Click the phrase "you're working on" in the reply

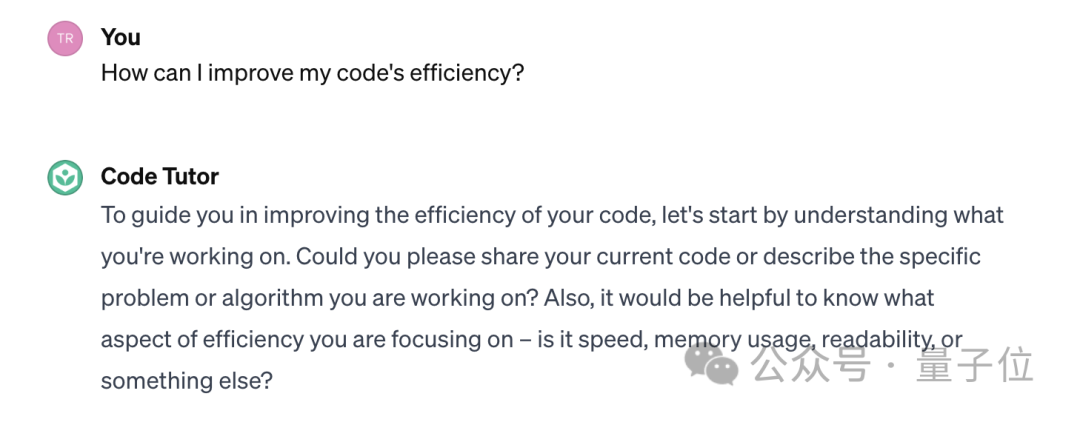coord(187,257)
